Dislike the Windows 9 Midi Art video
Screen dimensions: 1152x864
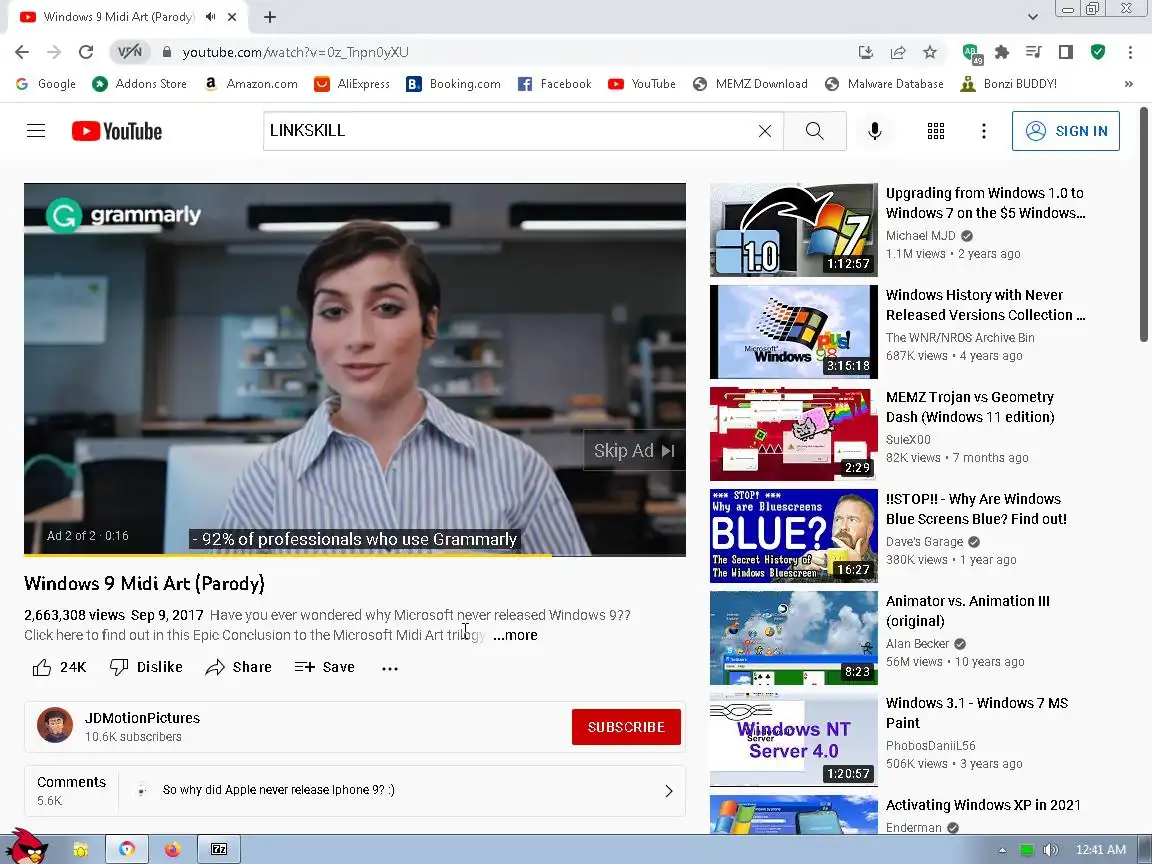click(146, 667)
